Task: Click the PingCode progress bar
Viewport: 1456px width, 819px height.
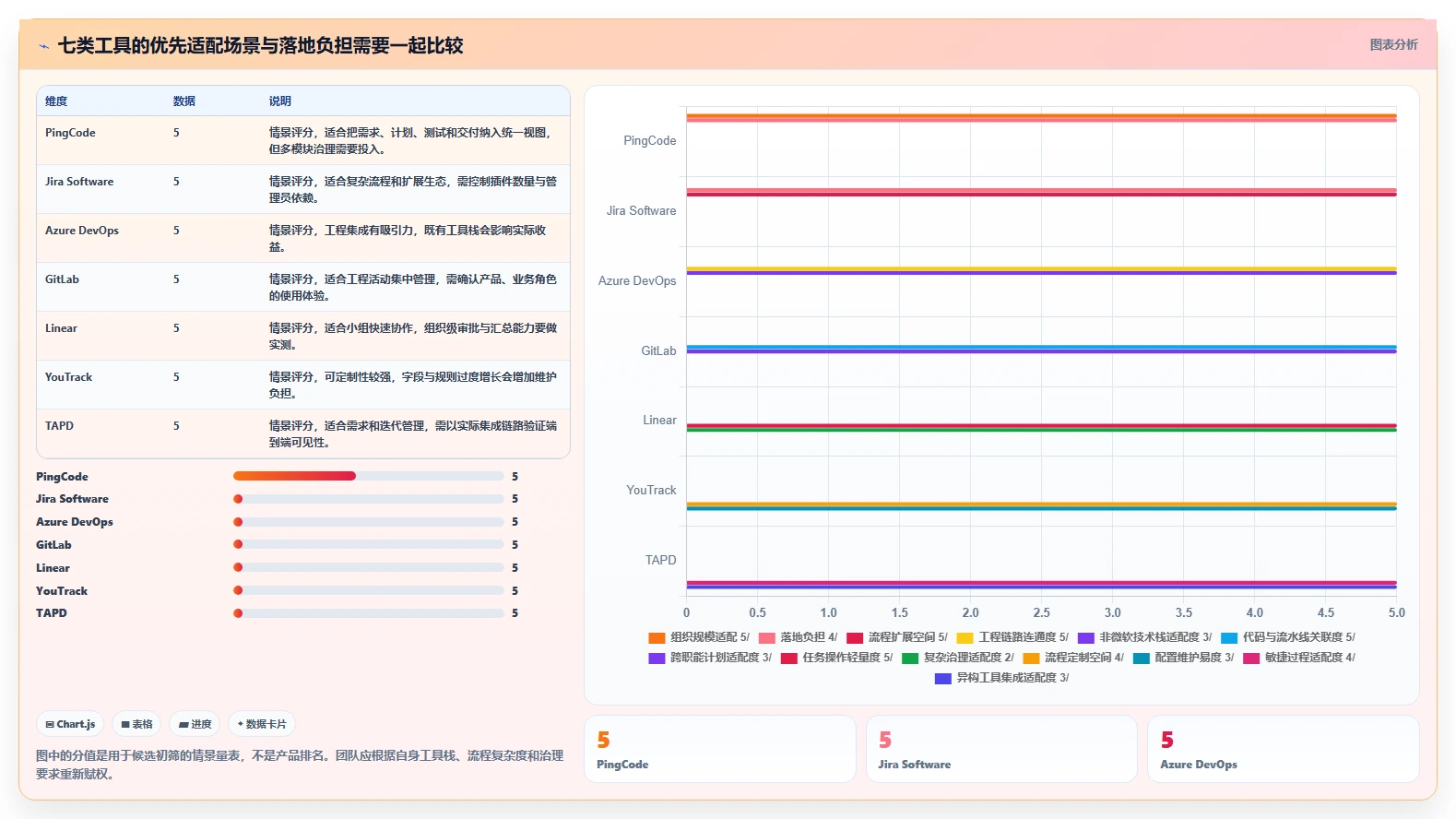Action: 368,476
